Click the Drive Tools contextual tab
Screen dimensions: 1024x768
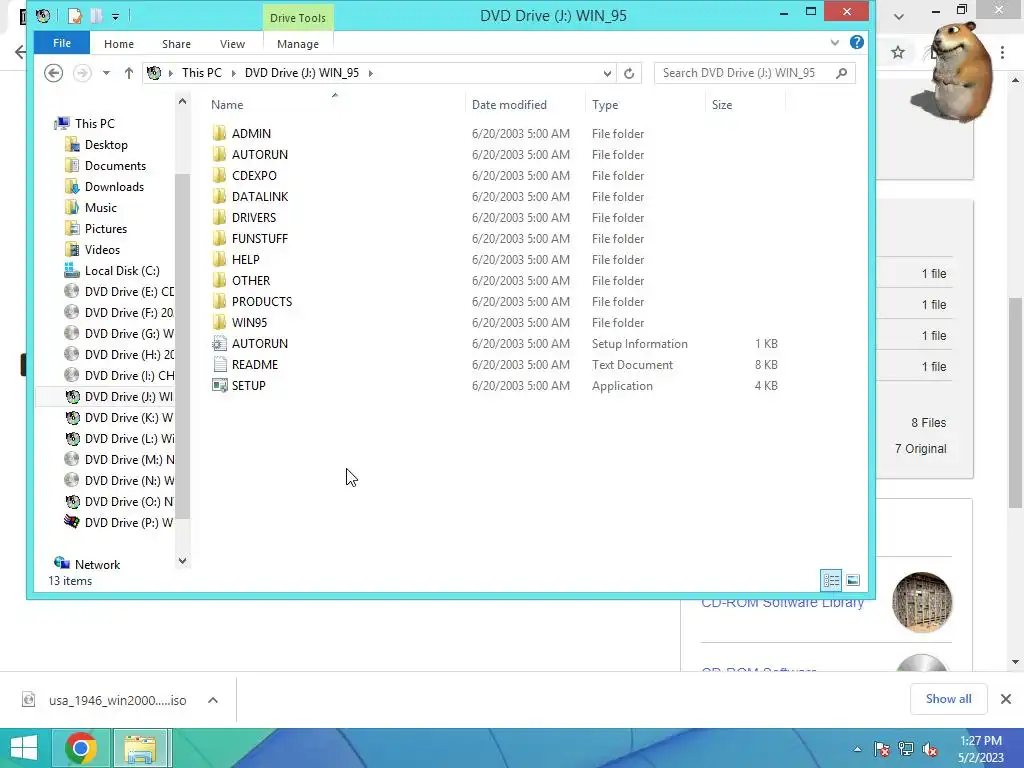tap(298, 18)
